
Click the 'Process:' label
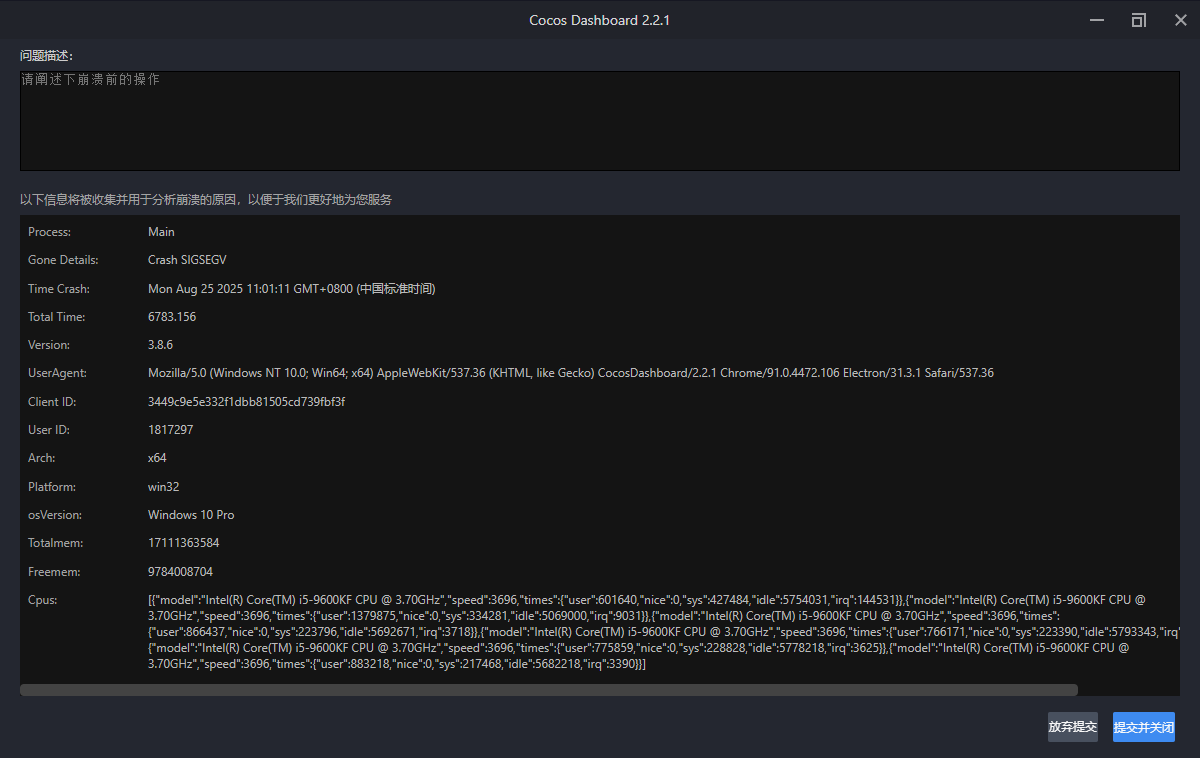point(49,232)
